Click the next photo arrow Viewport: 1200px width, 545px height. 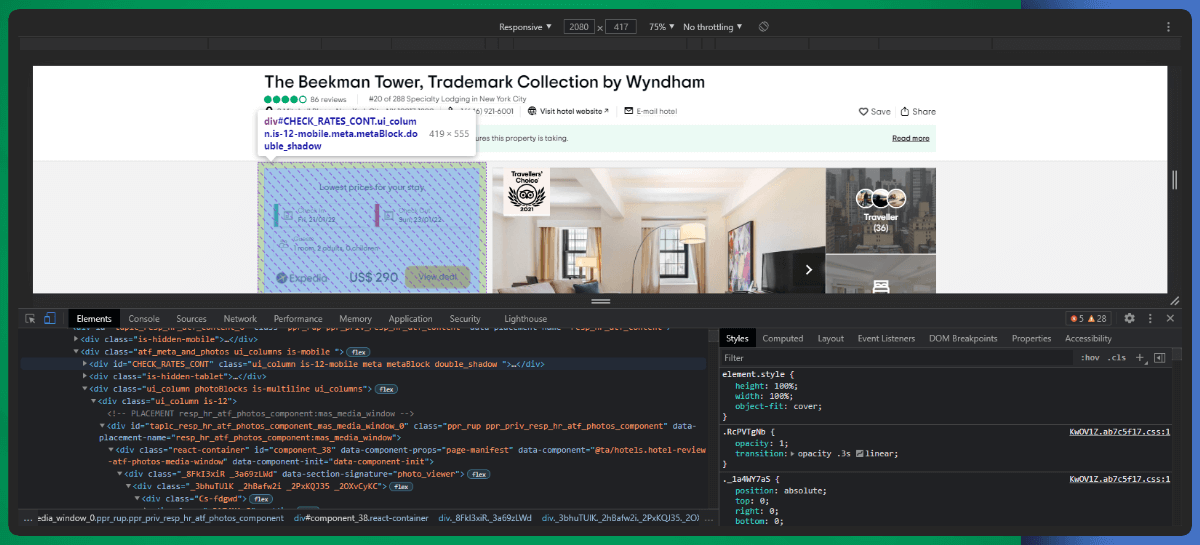click(x=809, y=269)
